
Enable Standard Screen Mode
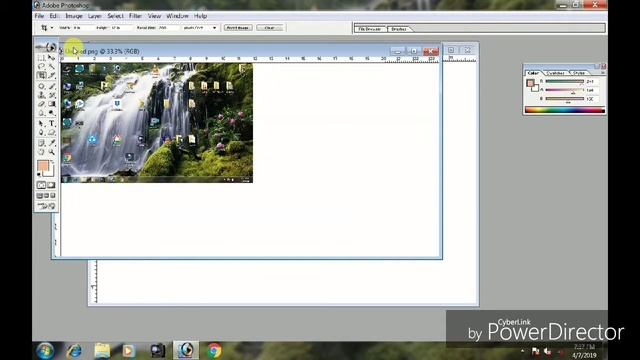coord(40,196)
